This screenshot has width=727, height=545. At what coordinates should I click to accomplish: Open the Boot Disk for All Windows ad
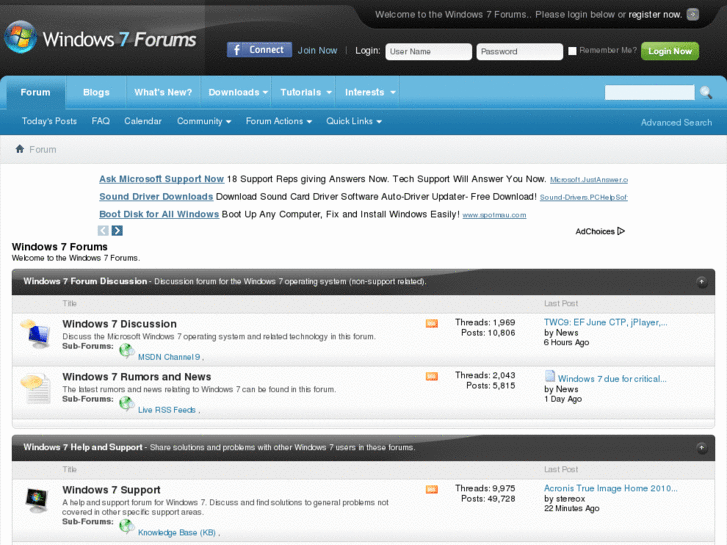[159, 214]
